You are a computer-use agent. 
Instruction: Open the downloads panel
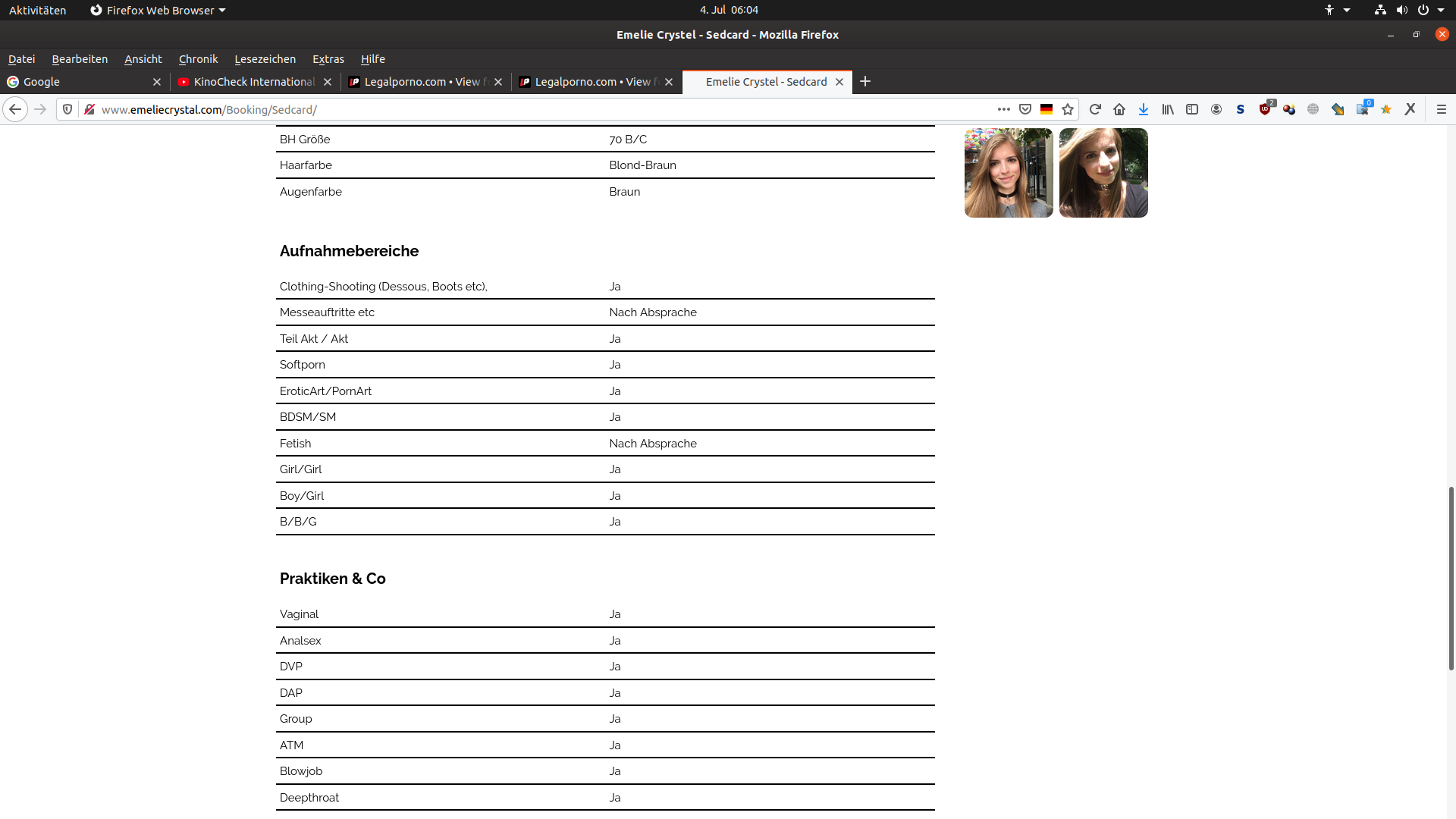coord(1144,109)
